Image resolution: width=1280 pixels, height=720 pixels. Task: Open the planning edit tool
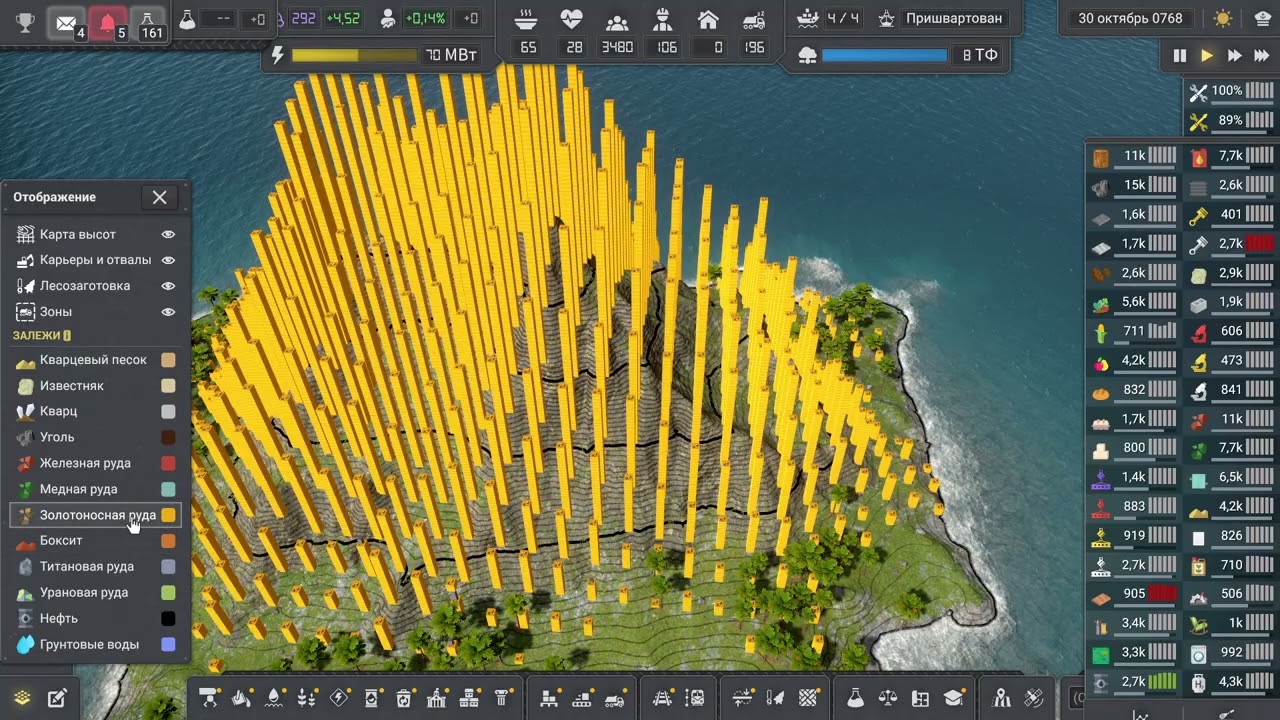pyautogui.click(x=57, y=698)
